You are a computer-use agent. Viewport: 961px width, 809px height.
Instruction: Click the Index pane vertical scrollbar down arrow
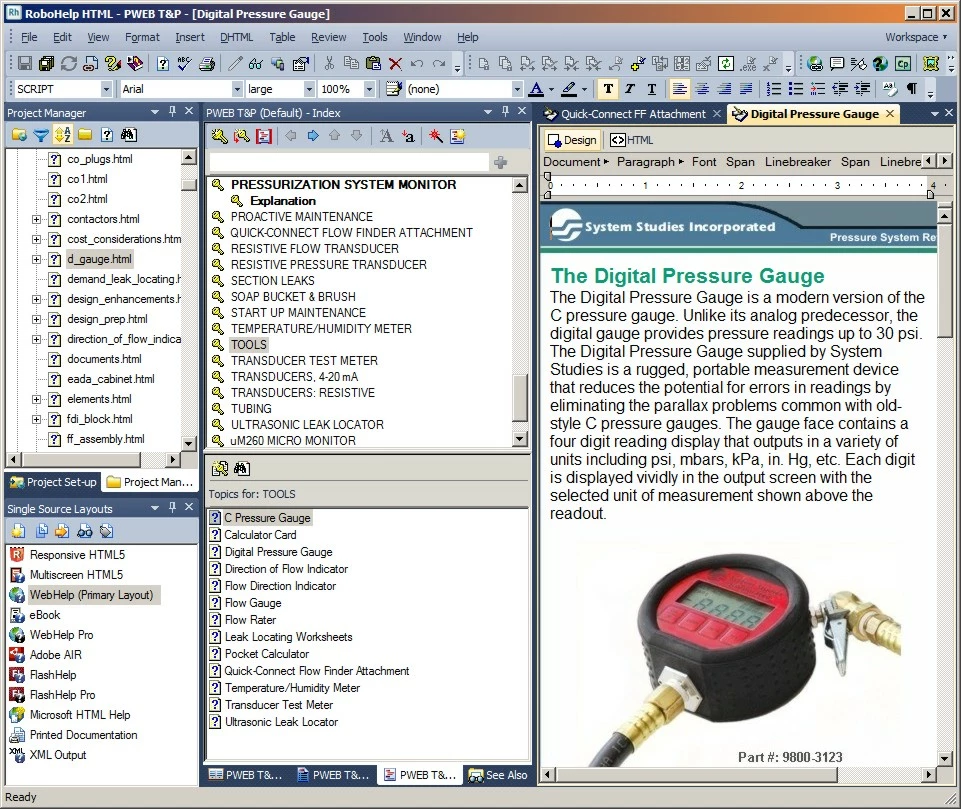(520, 439)
